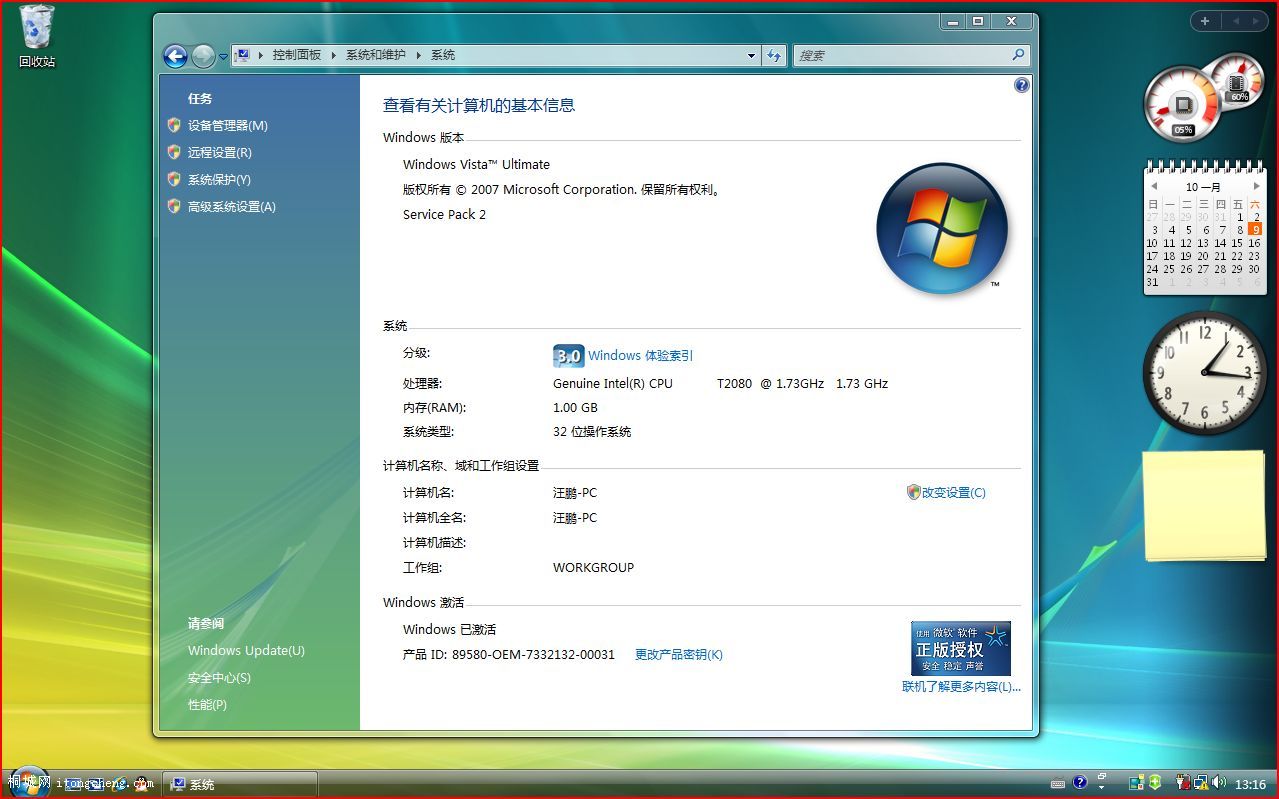The width and height of the screenshot is (1279, 799).
Task: Click 更改产品密钥(K) link
Action: click(678, 655)
